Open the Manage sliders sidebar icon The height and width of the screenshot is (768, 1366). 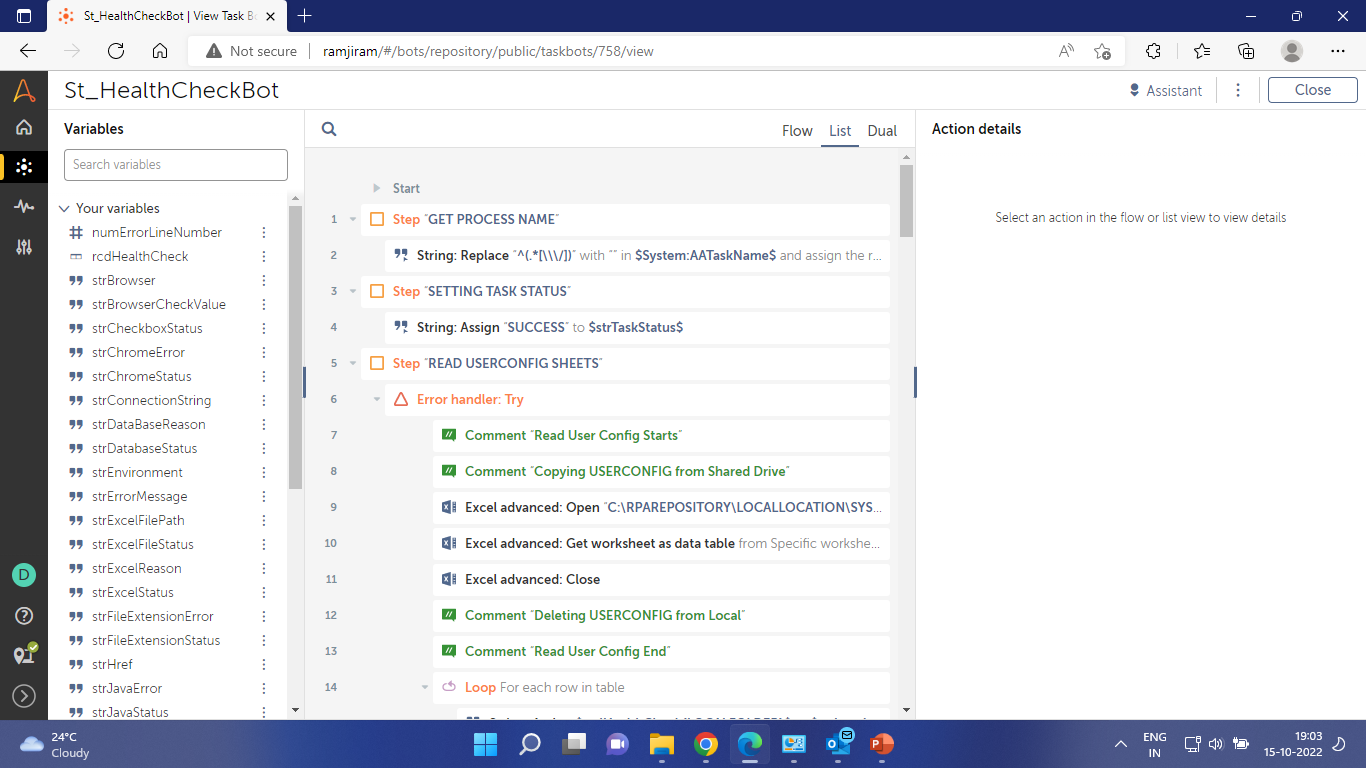point(24,247)
